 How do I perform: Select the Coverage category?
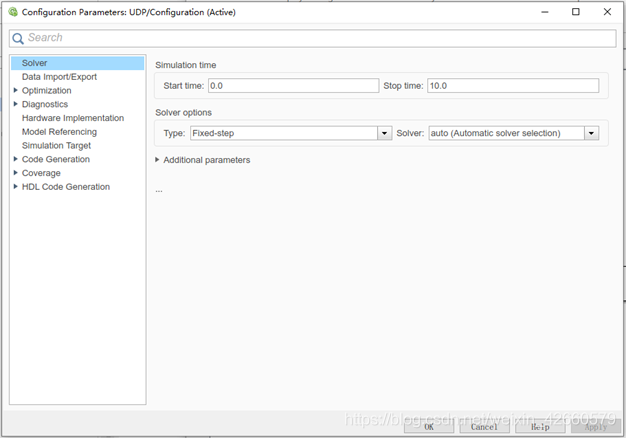(41, 173)
